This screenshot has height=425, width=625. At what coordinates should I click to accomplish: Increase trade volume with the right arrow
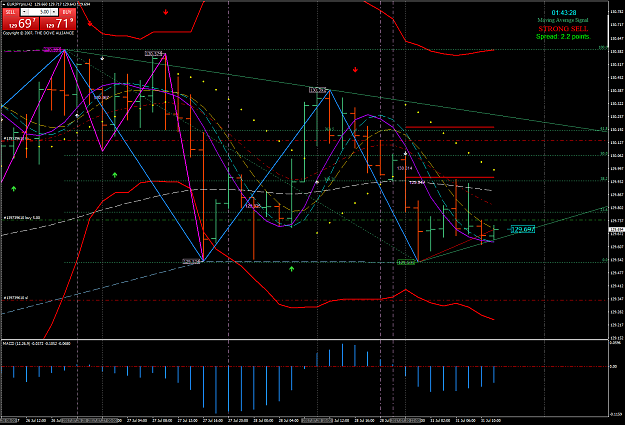54,12
